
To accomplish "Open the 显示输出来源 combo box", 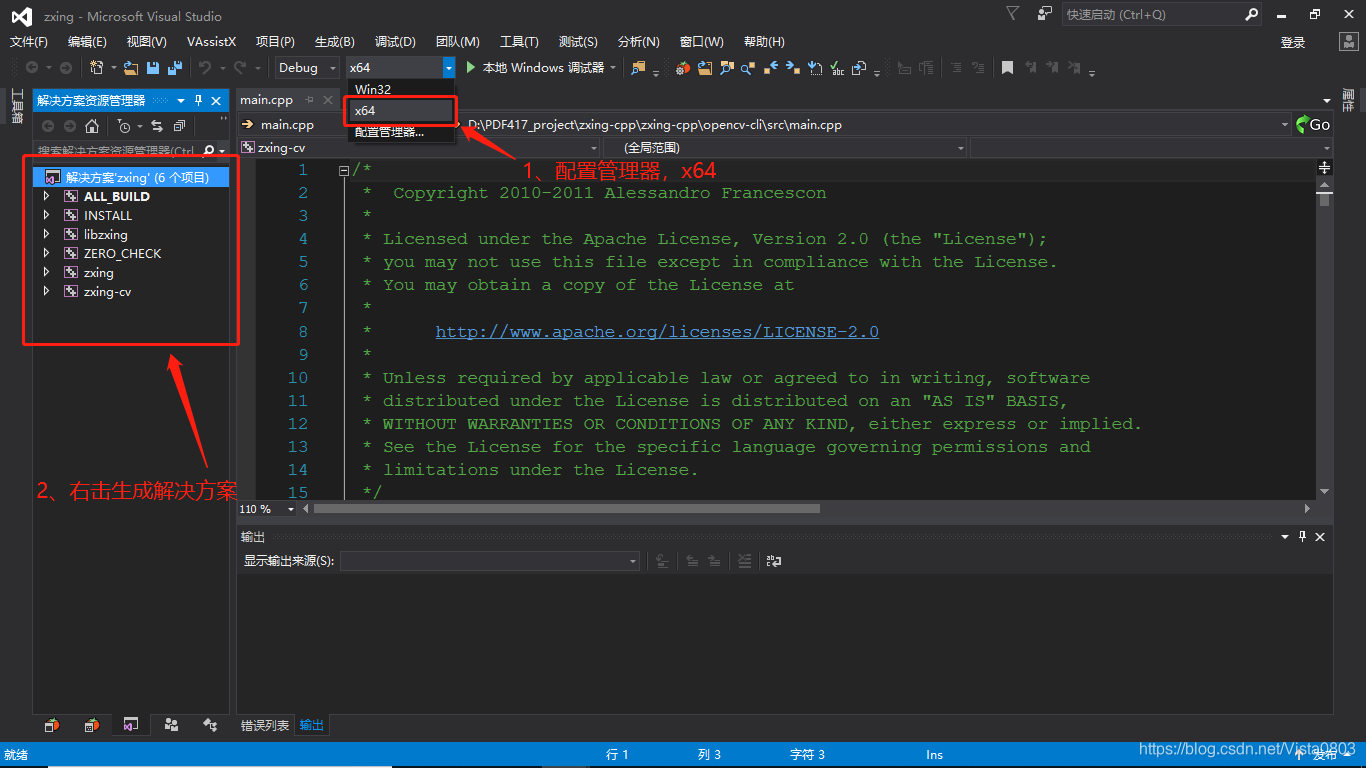I will click(x=490, y=562).
